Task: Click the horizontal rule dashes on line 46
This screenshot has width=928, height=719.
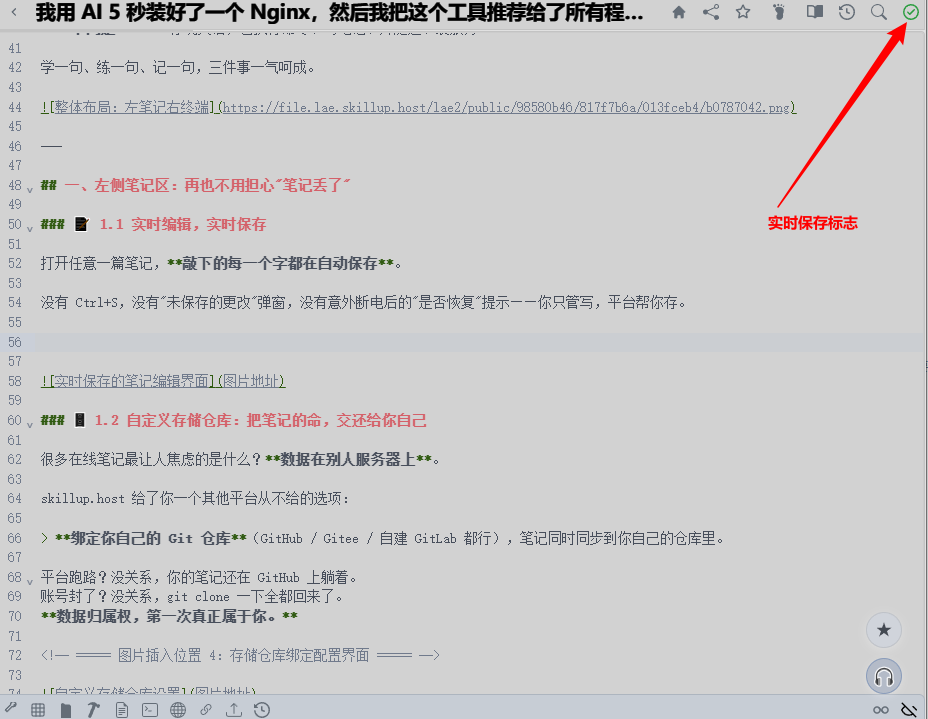Action: coord(51,146)
